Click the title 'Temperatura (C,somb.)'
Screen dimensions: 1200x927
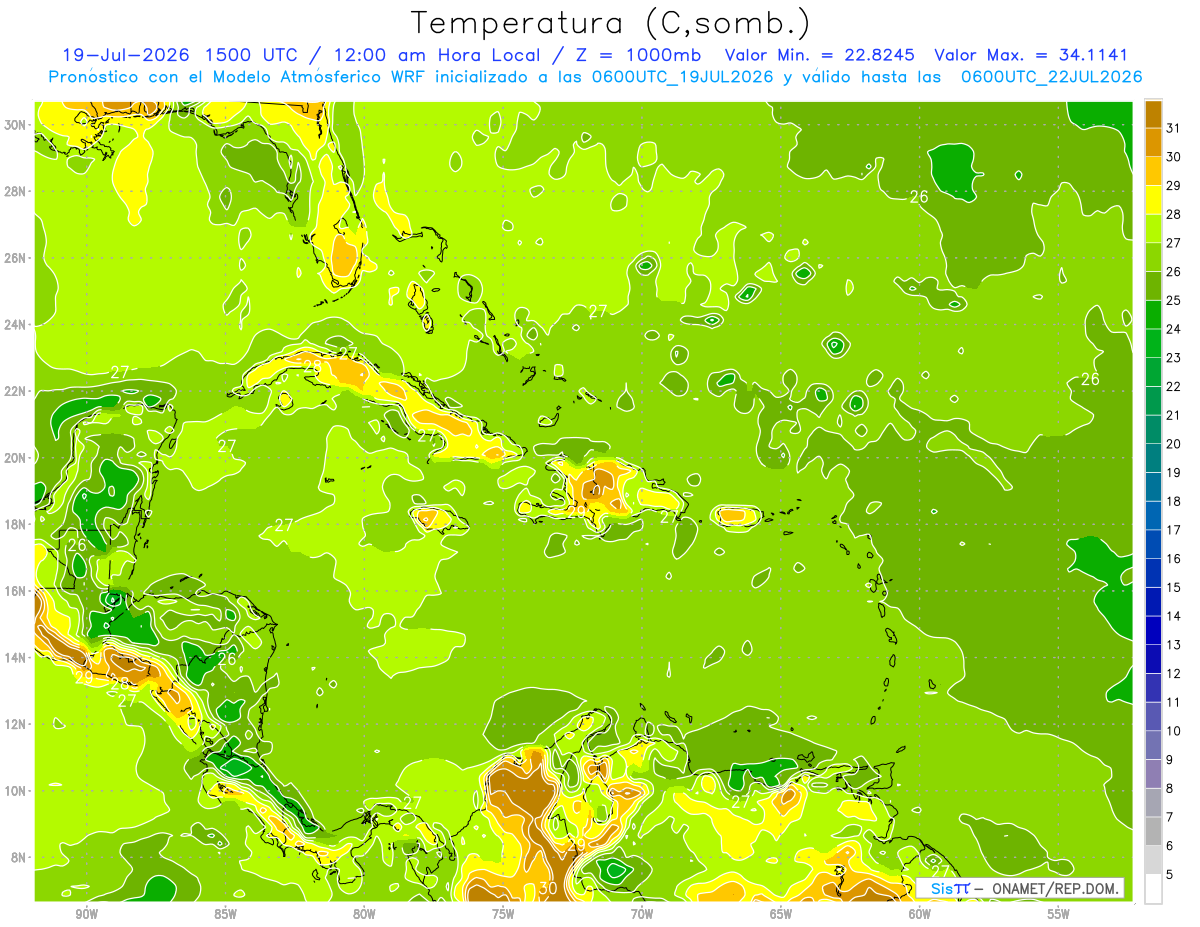pos(610,23)
